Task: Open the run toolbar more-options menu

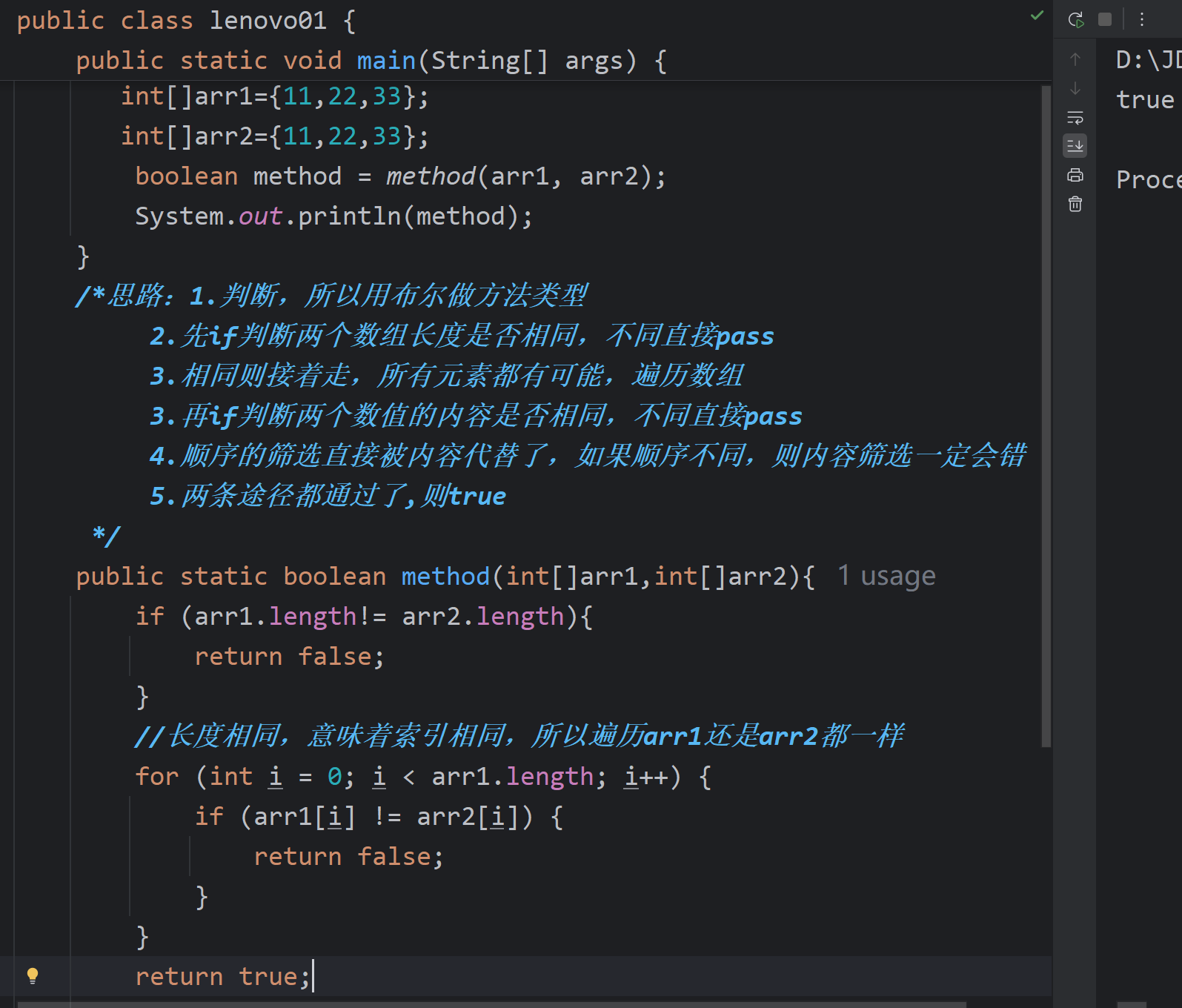Action: pyautogui.click(x=1142, y=19)
